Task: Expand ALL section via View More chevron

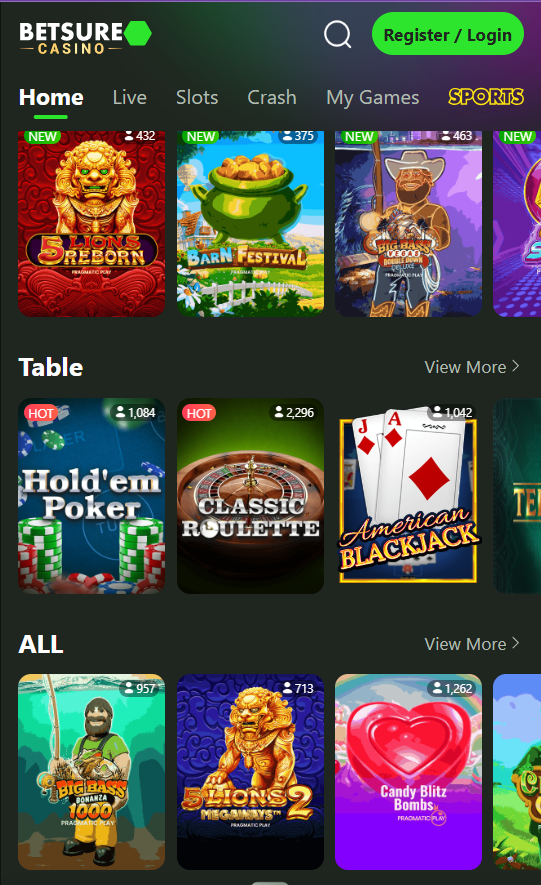Action: (516, 643)
